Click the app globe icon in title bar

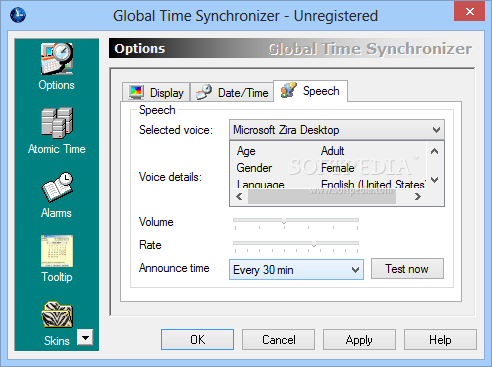(x=18, y=15)
